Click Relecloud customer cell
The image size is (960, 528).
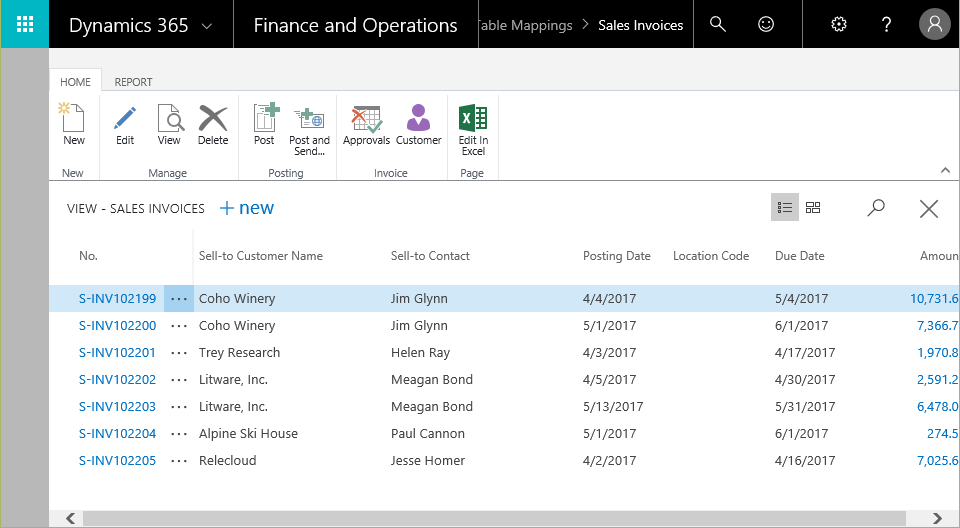tap(227, 461)
